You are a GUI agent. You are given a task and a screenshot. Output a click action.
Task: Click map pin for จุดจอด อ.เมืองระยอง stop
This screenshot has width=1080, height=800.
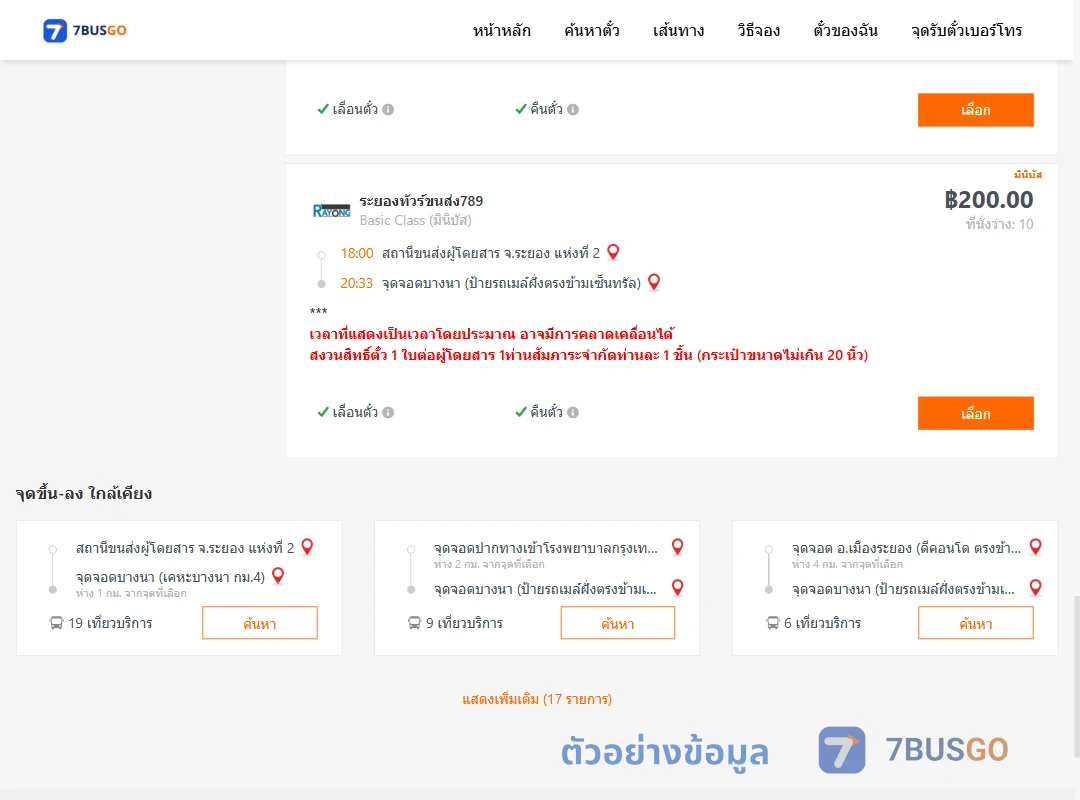click(x=1035, y=547)
